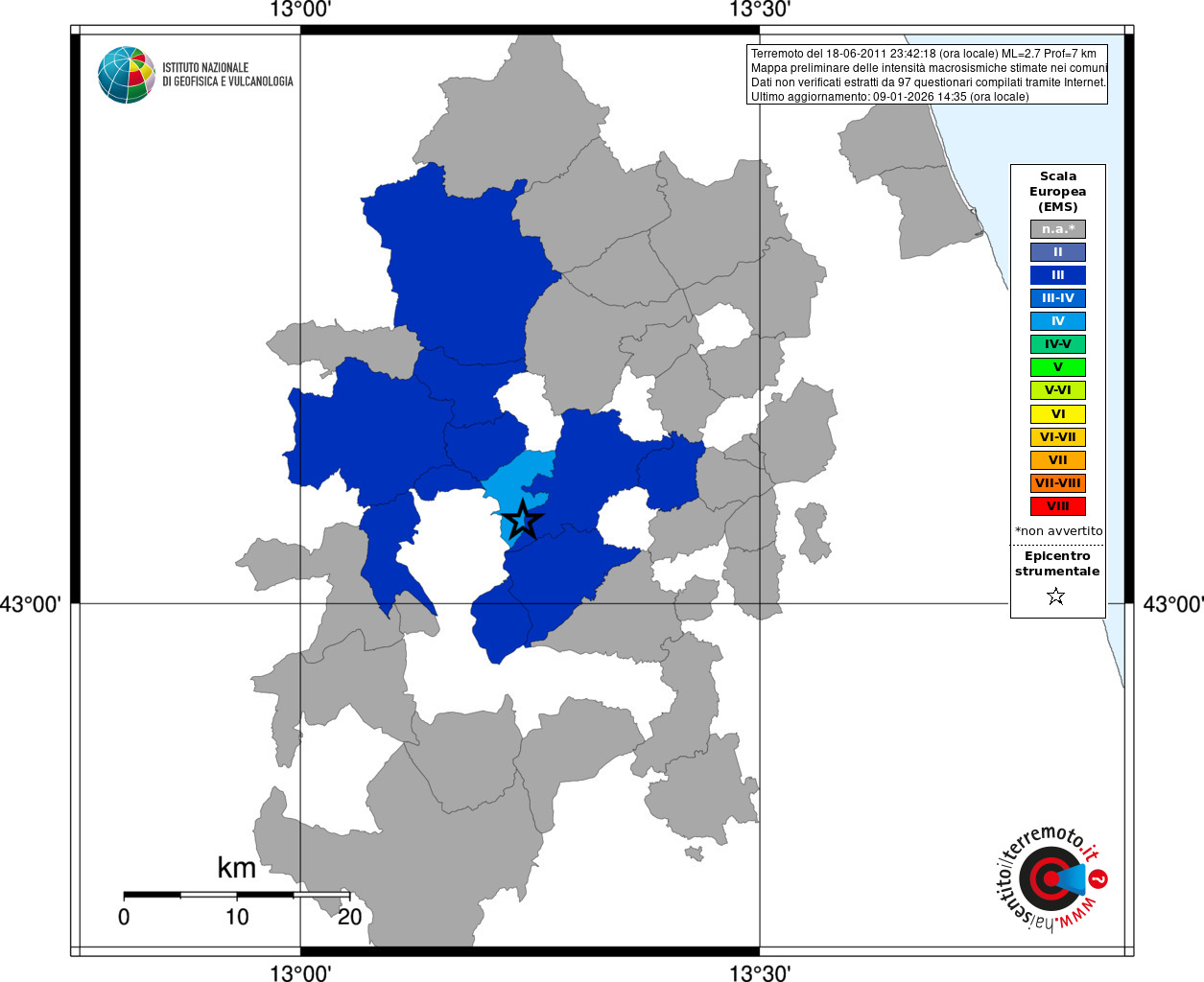This screenshot has height=982, width=1204.
Task: Click the scale bar '10' mark
Action: [237, 917]
